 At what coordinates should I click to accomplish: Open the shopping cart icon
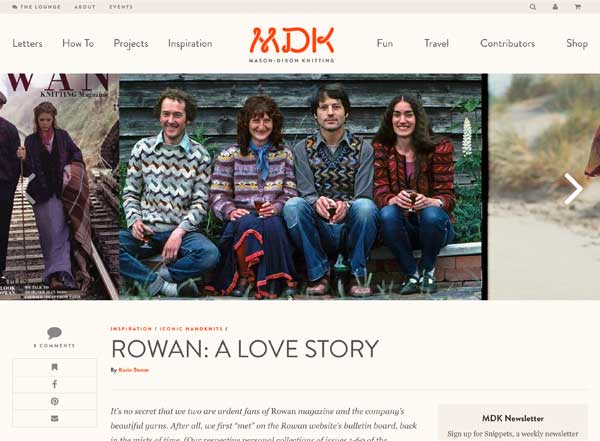tap(577, 7)
